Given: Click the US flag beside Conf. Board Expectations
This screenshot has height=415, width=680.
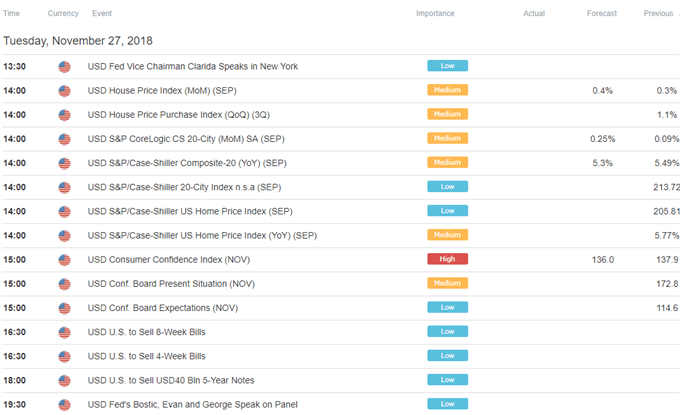Looking at the screenshot, I should 64,308.
